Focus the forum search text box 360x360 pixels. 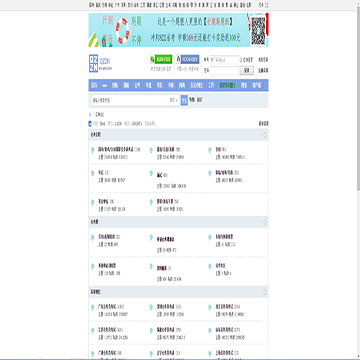click(x=129, y=100)
